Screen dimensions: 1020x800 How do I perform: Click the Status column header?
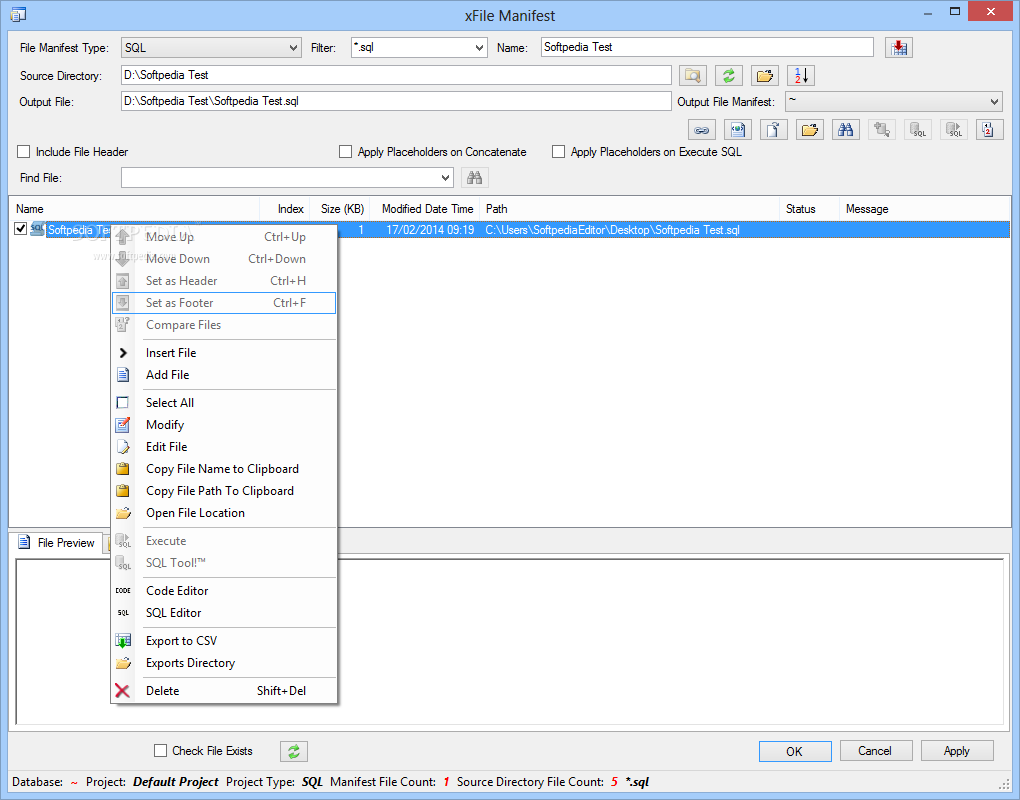[x=810, y=209]
